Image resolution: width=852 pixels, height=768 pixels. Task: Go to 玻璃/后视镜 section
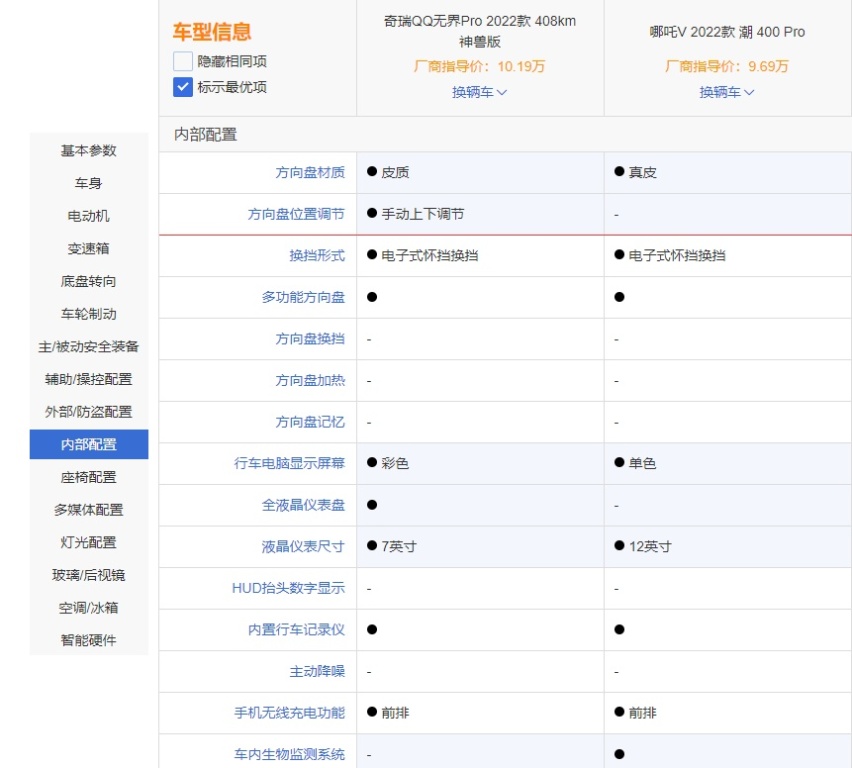(x=89, y=575)
